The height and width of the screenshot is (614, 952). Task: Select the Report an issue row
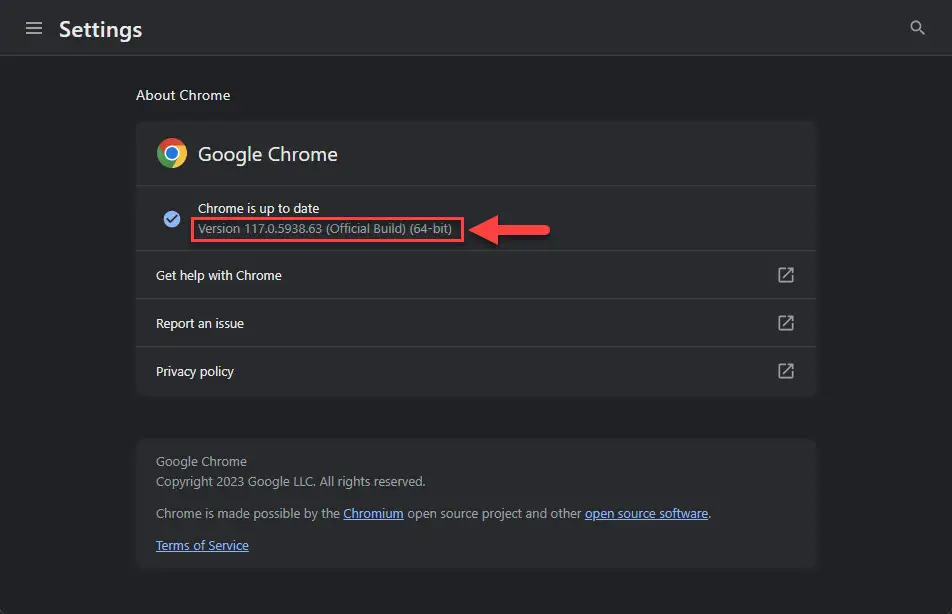click(476, 323)
